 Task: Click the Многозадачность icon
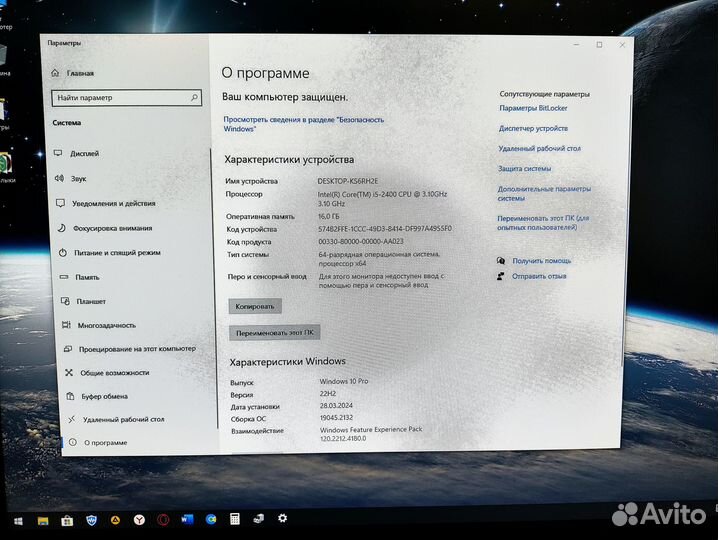pyautogui.click(x=66, y=325)
